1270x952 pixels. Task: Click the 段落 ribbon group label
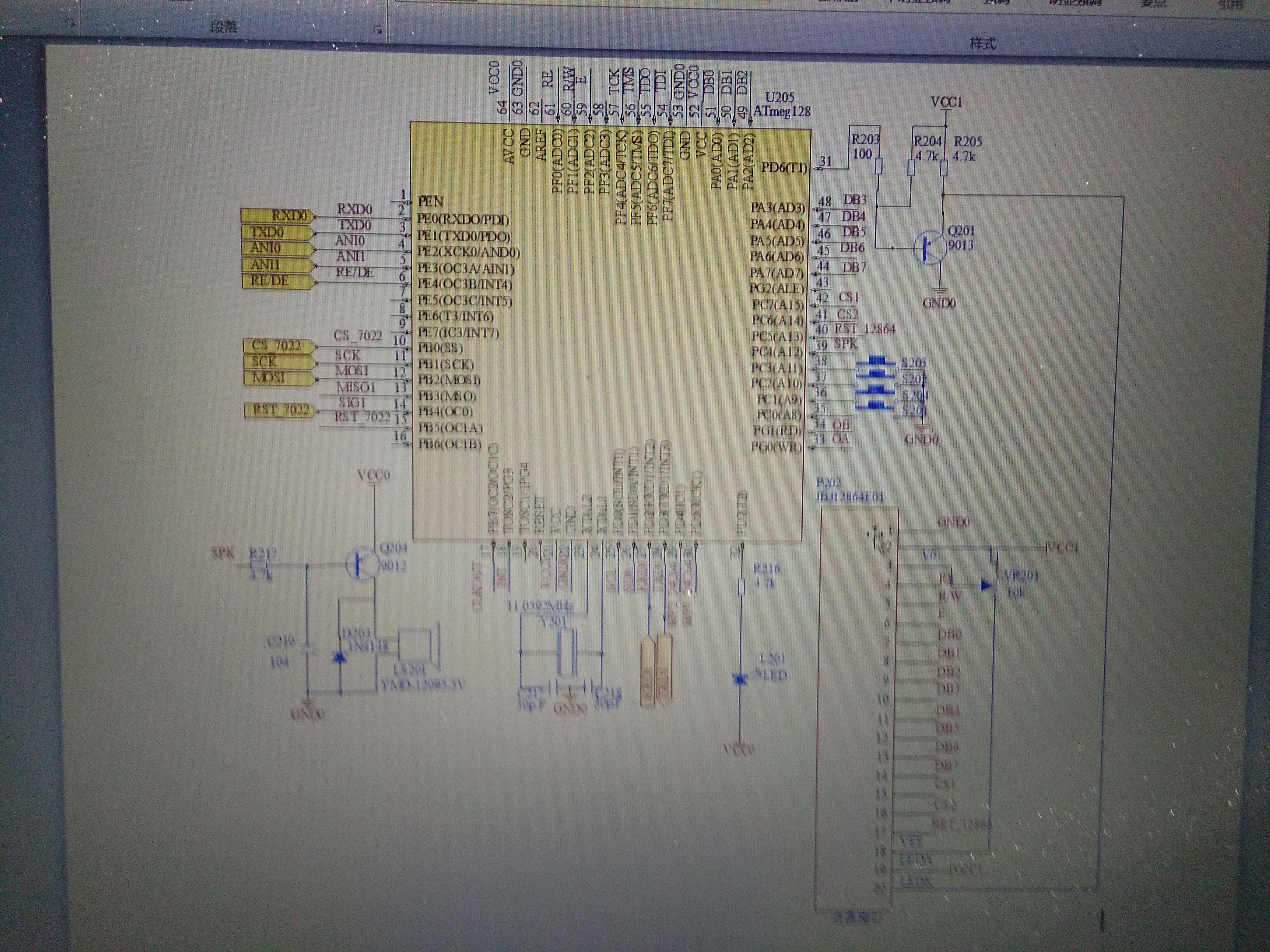pos(223,26)
